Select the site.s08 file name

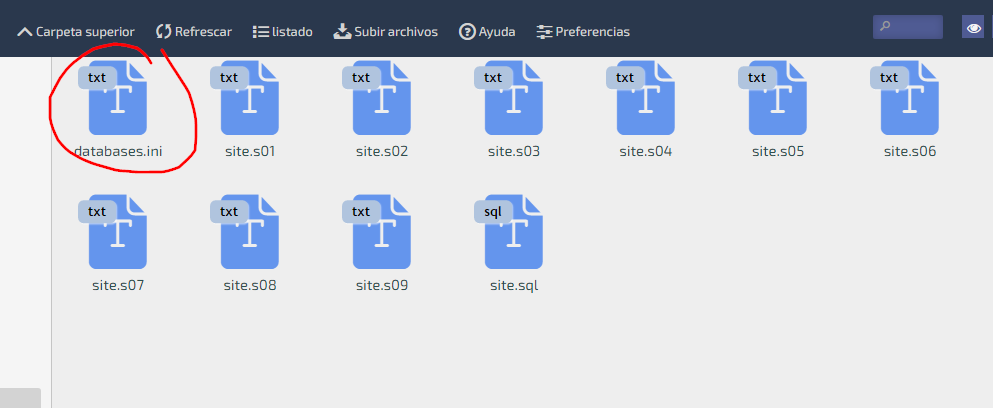click(250, 286)
